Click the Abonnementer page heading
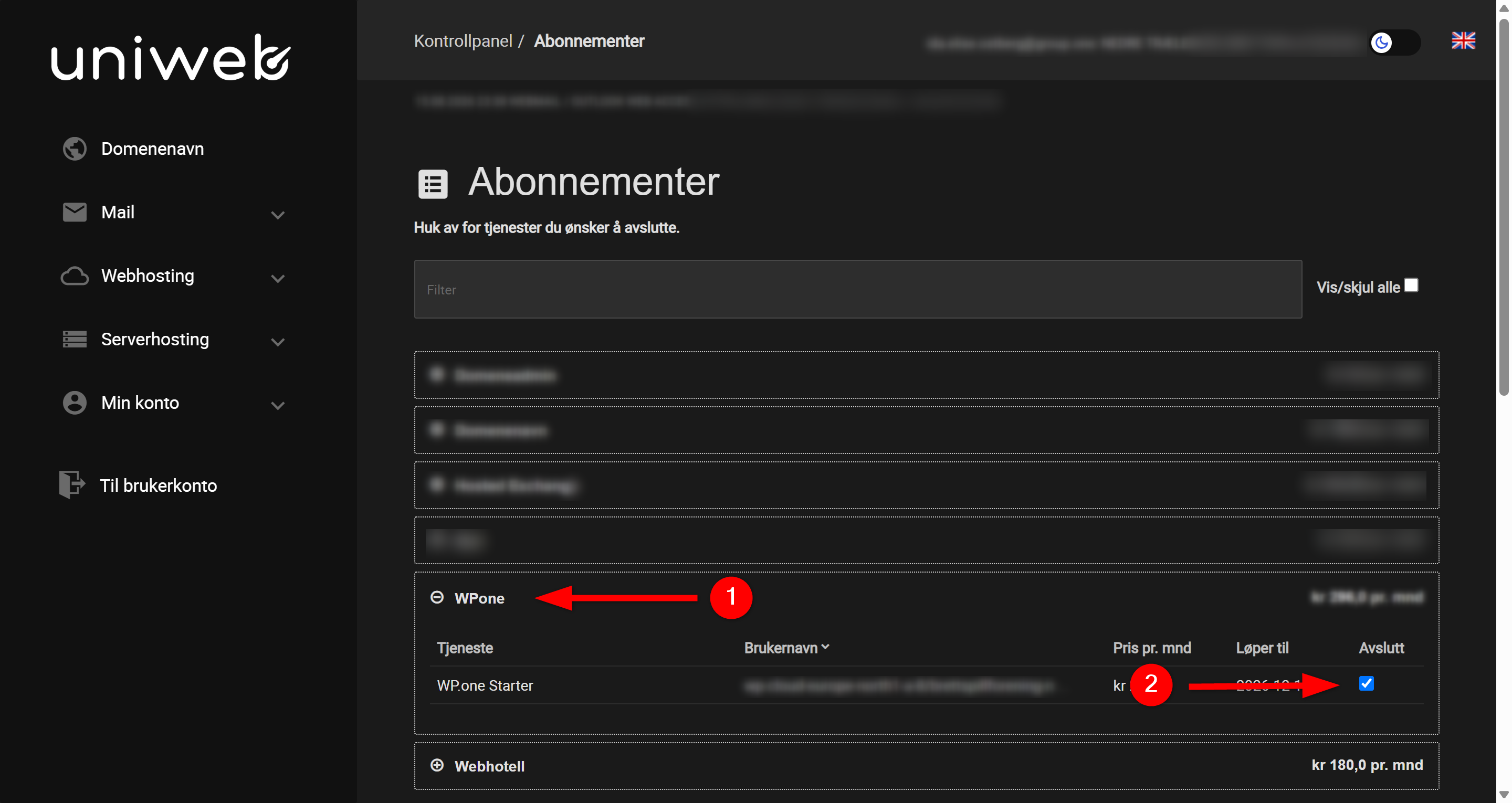The width and height of the screenshot is (1512, 803). coord(593,182)
